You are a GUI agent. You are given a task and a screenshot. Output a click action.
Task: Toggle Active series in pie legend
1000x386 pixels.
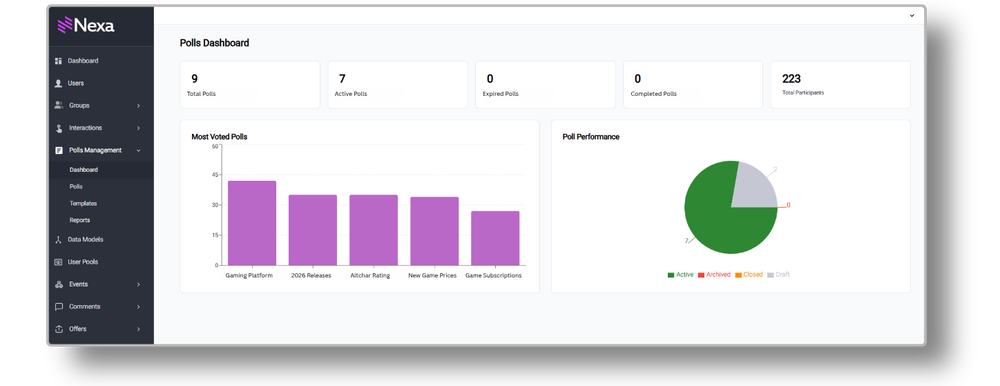[680, 275]
